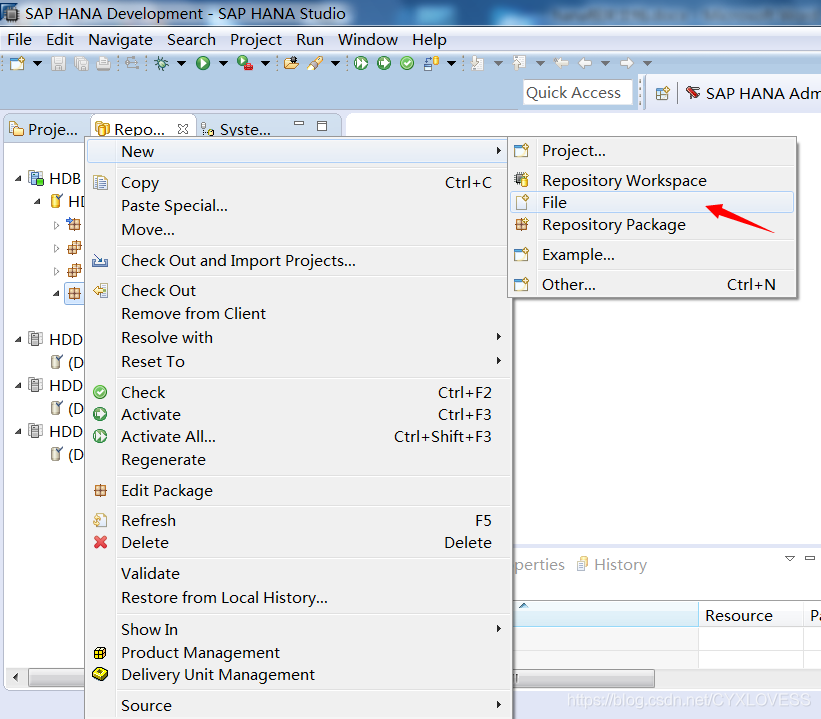Switch to the Project Explorer tab
Screen dimensions: 821x719
(44, 129)
